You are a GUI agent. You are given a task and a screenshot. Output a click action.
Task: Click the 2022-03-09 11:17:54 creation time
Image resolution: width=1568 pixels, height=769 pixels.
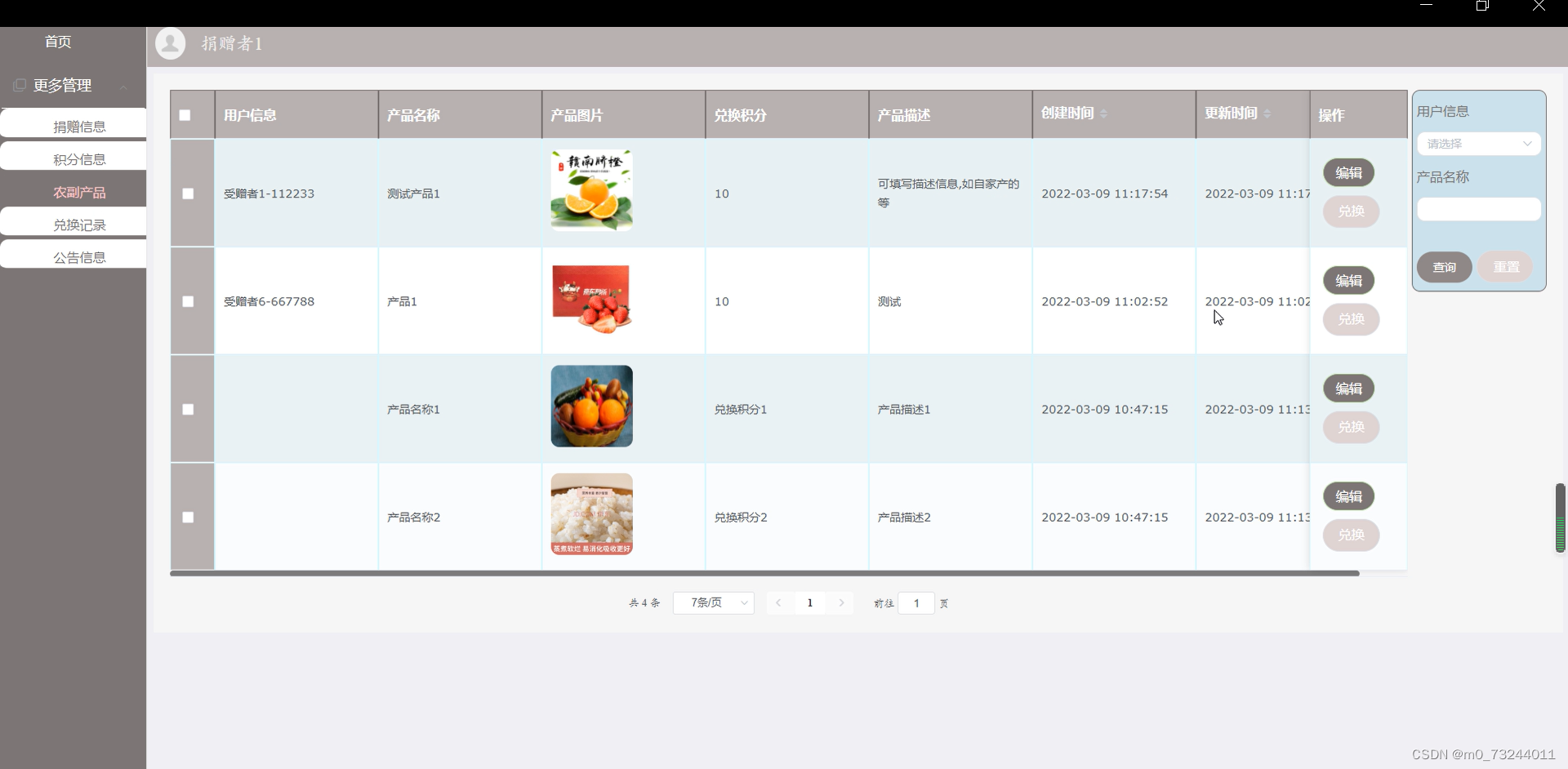[1104, 193]
